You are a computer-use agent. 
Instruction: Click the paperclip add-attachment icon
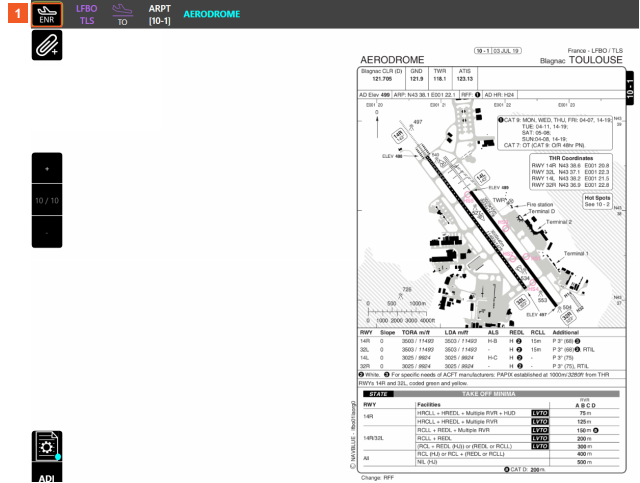point(47,45)
